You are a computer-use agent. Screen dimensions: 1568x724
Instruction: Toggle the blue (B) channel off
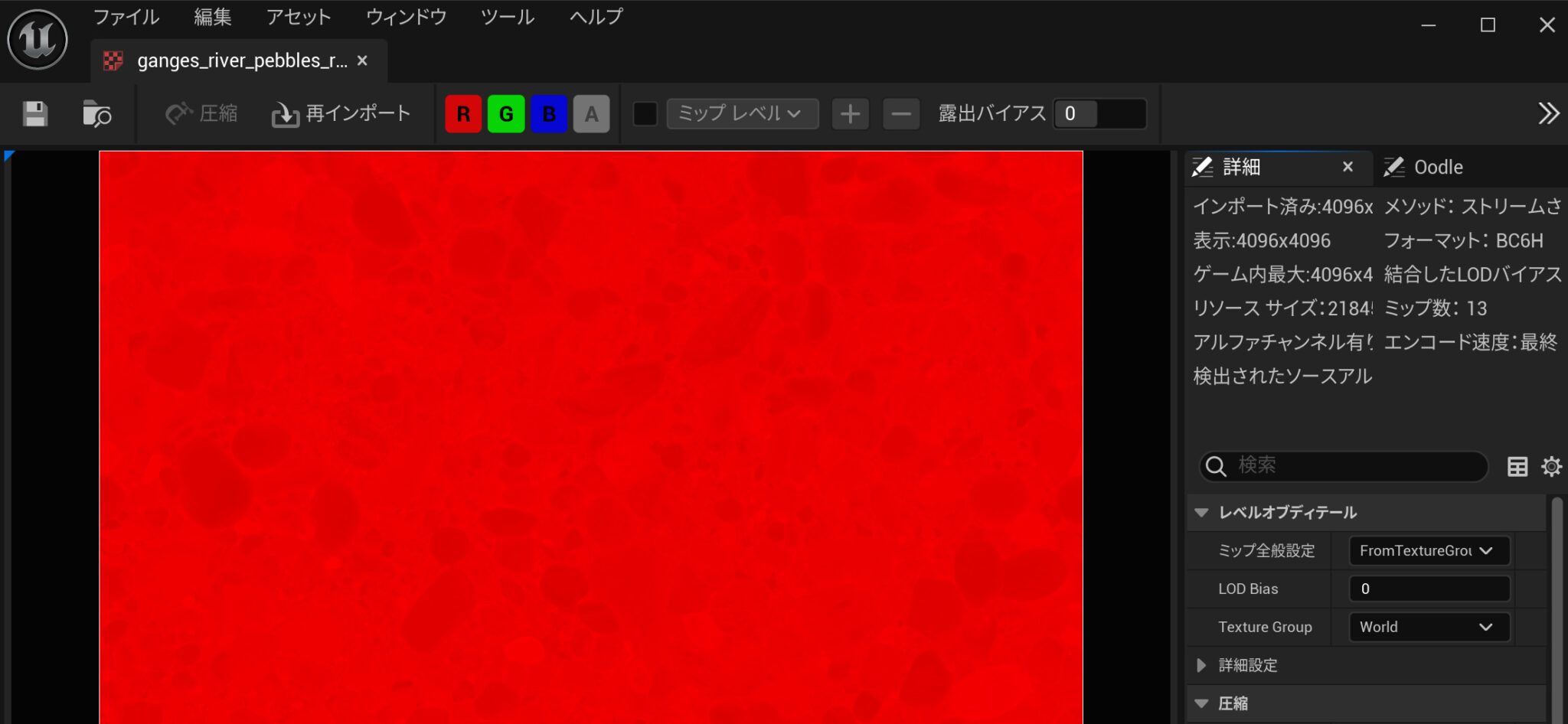tap(549, 113)
